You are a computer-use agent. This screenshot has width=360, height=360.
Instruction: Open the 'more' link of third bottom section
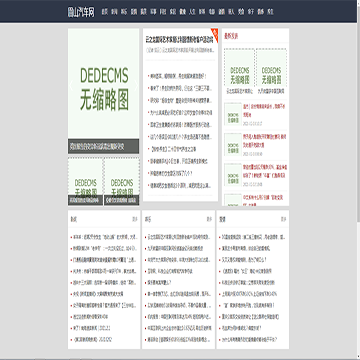[x=283, y=219]
